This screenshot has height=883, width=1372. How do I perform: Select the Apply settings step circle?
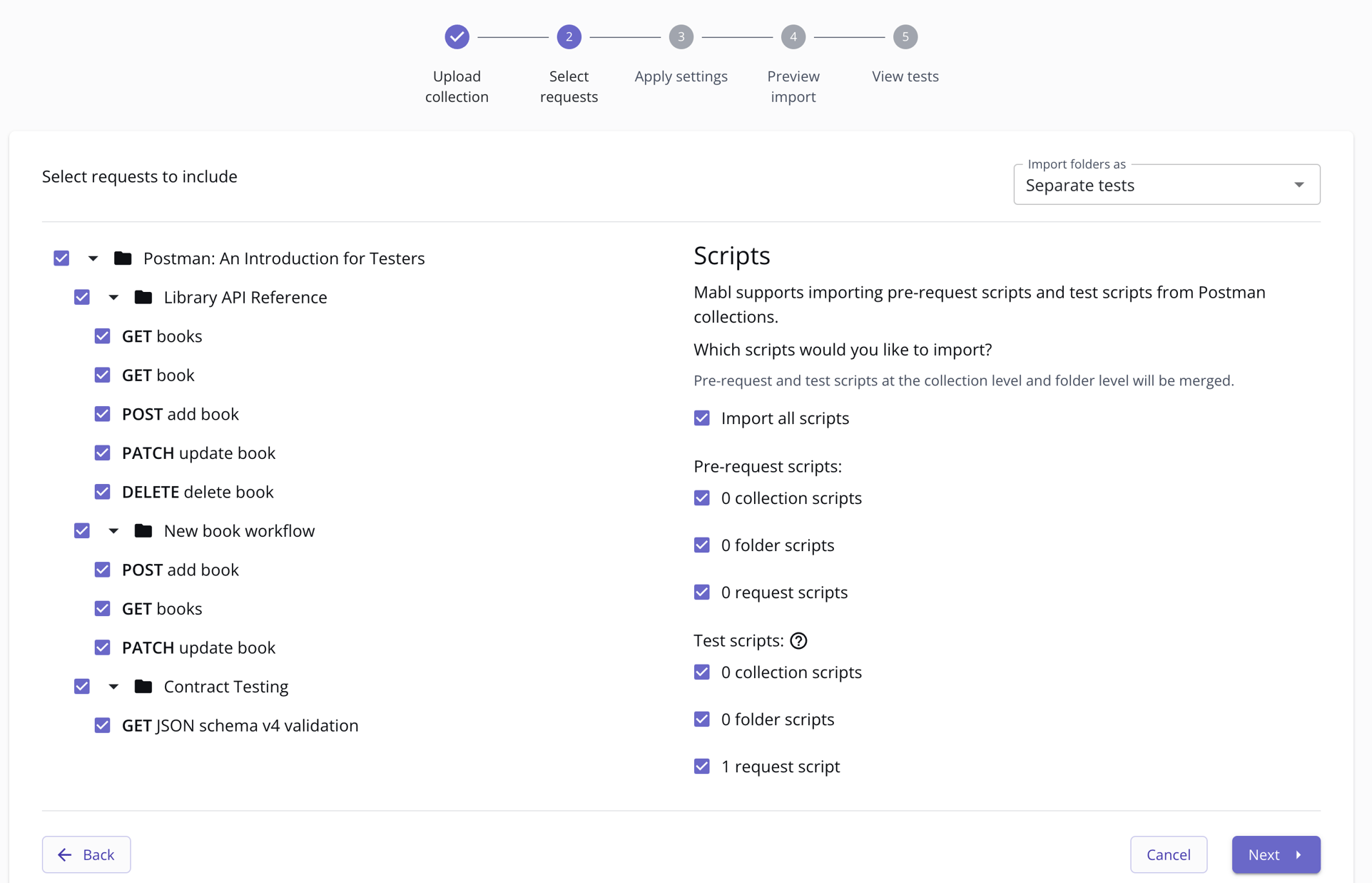pos(681,36)
